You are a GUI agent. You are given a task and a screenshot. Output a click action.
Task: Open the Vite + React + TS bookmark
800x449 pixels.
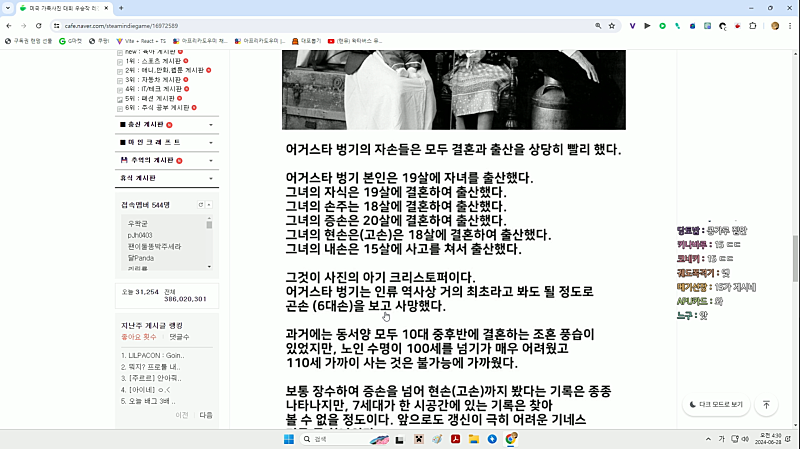tap(141, 41)
